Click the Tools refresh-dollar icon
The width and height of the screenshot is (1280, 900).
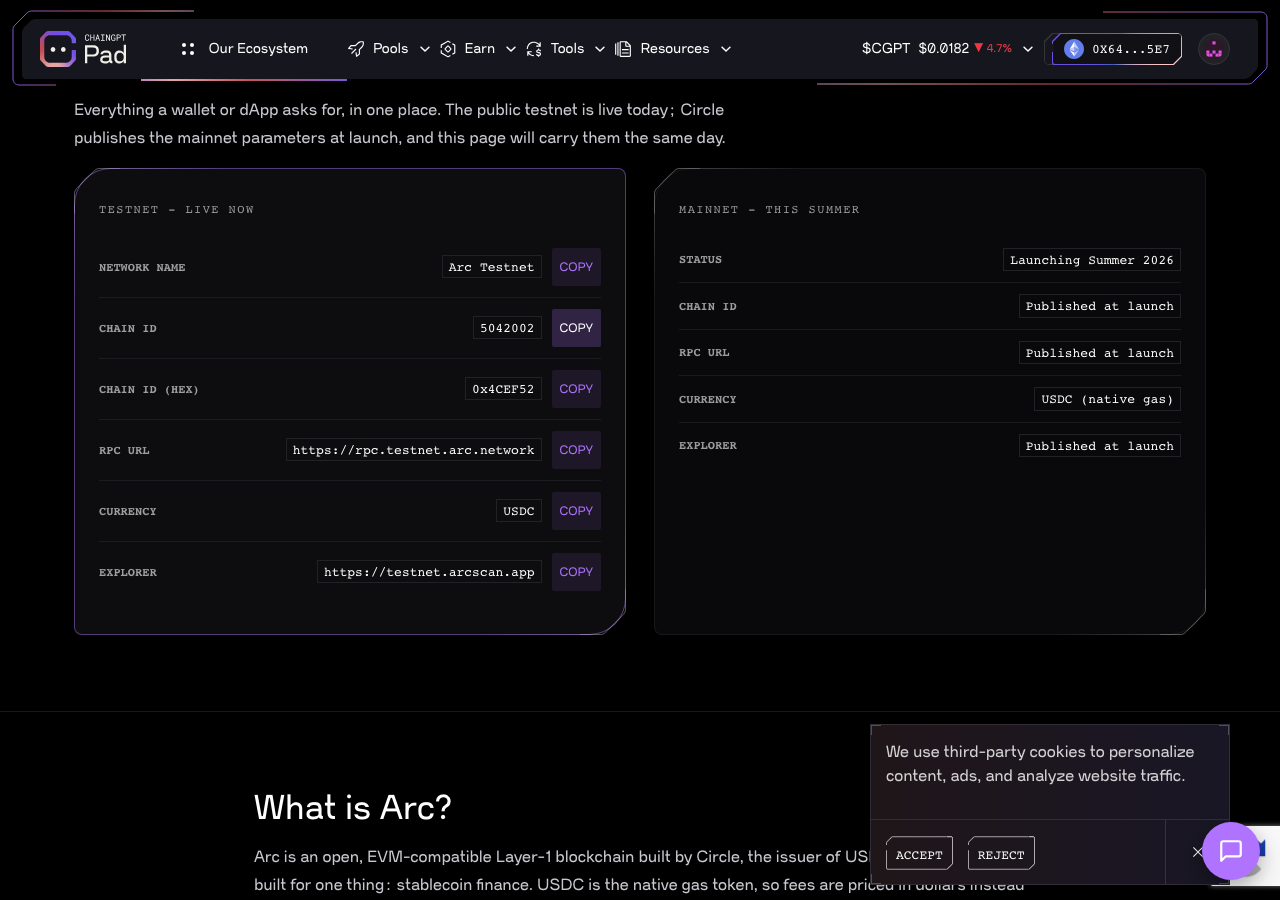click(534, 49)
